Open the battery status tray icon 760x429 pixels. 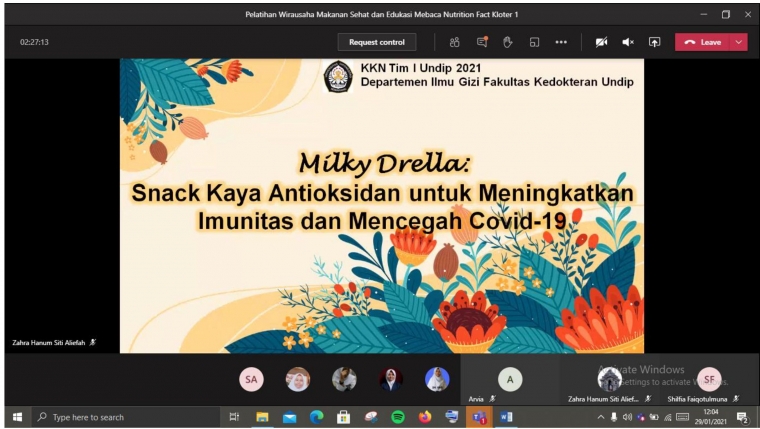pos(654,417)
